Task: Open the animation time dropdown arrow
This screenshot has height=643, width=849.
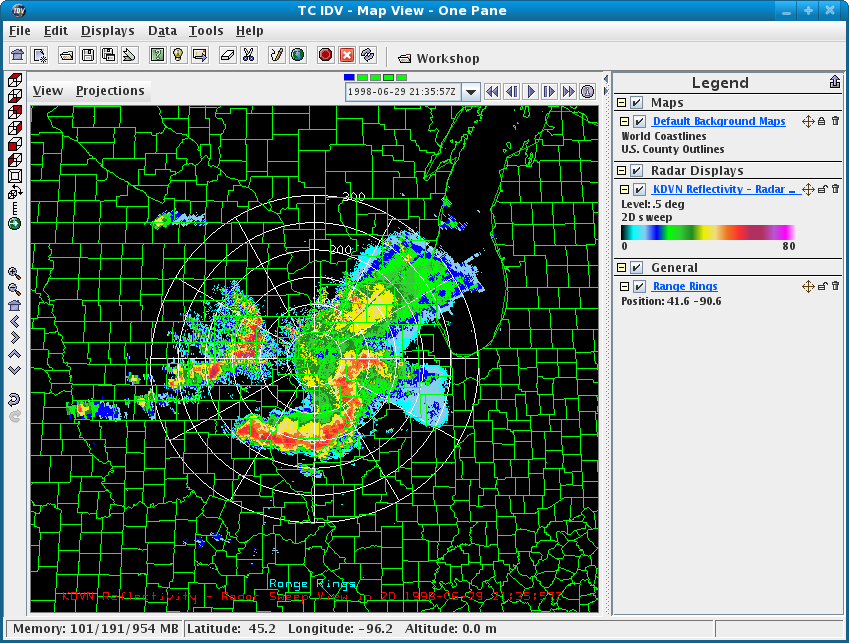Action: coord(471,92)
